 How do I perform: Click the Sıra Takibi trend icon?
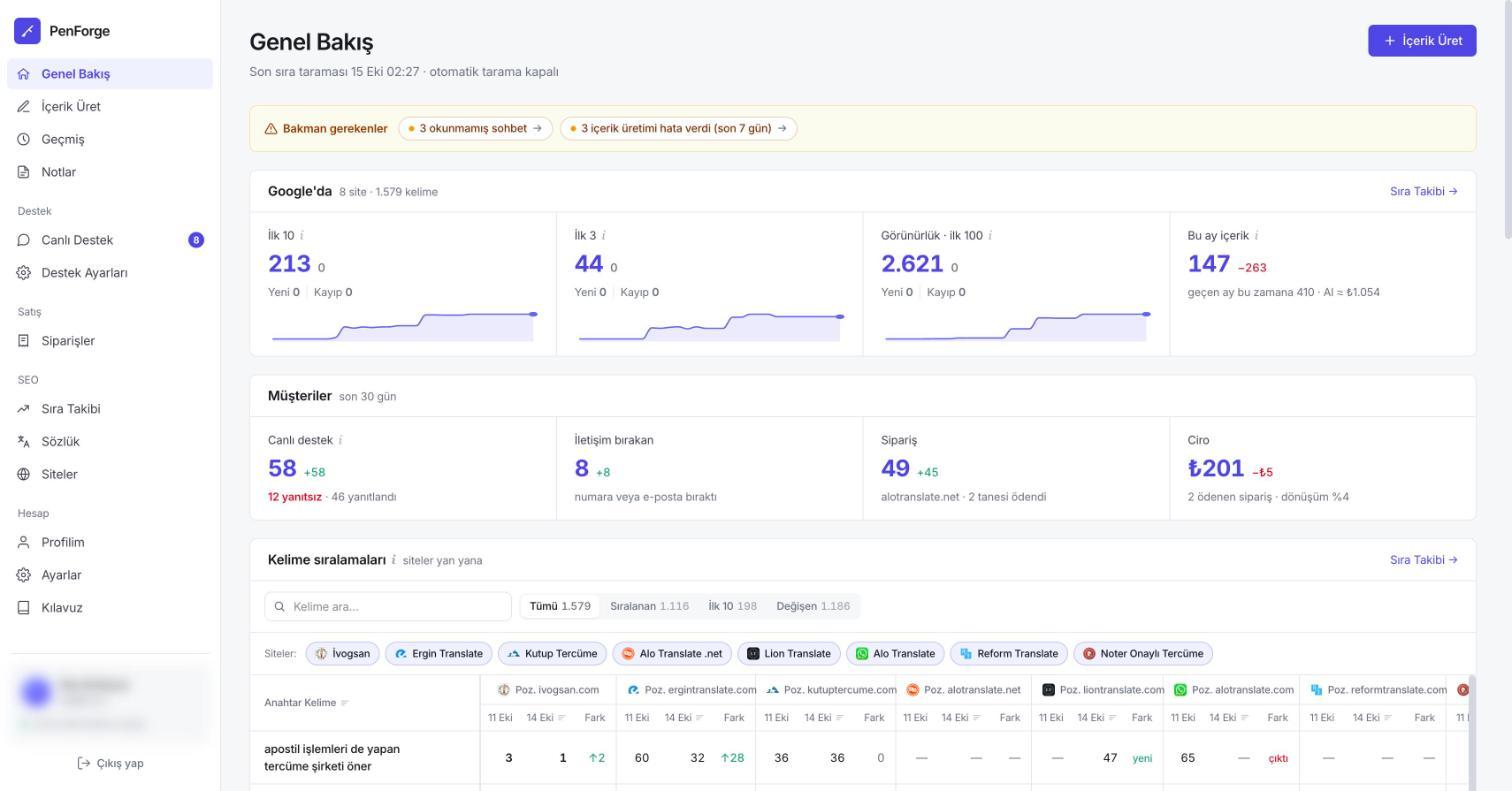coord(24,409)
